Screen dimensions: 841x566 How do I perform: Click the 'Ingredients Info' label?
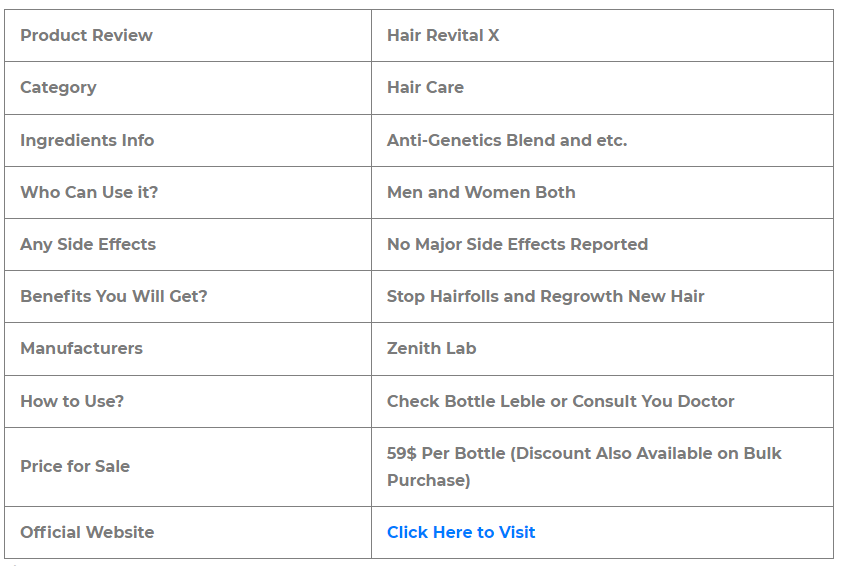(x=87, y=140)
